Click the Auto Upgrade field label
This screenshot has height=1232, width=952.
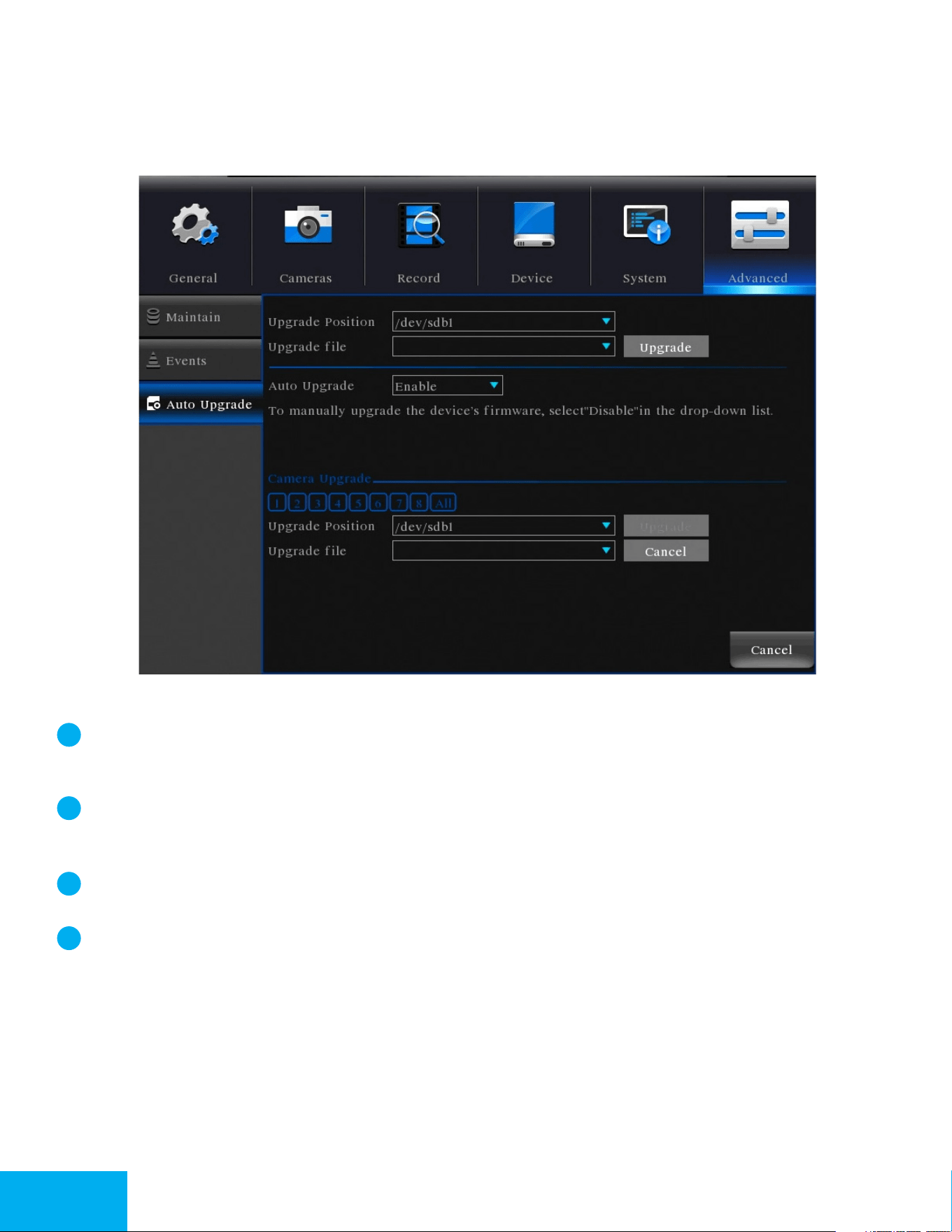click(x=311, y=385)
